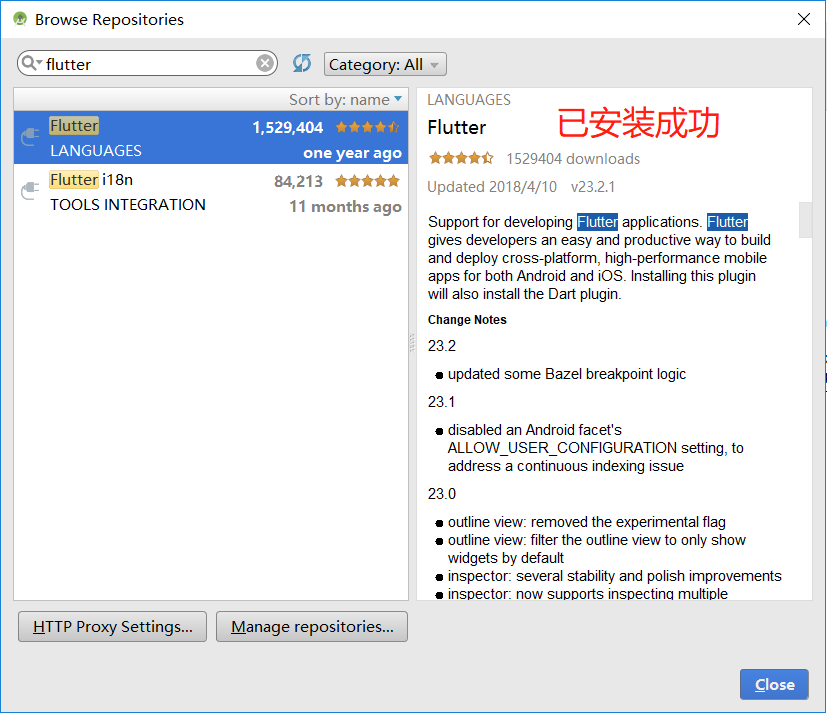Click the Android Studio window icon
Screen dimensions: 827x713
click(20, 19)
